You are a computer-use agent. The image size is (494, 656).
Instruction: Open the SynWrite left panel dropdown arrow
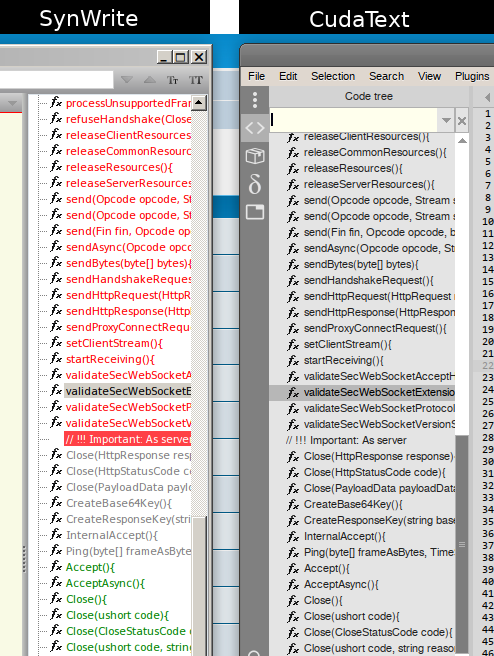coord(12,103)
